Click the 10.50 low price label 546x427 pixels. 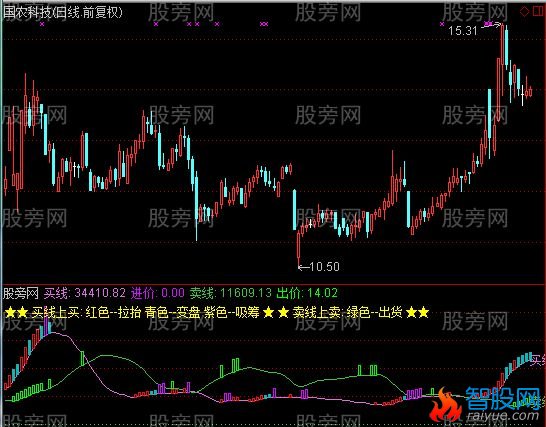[324, 267]
